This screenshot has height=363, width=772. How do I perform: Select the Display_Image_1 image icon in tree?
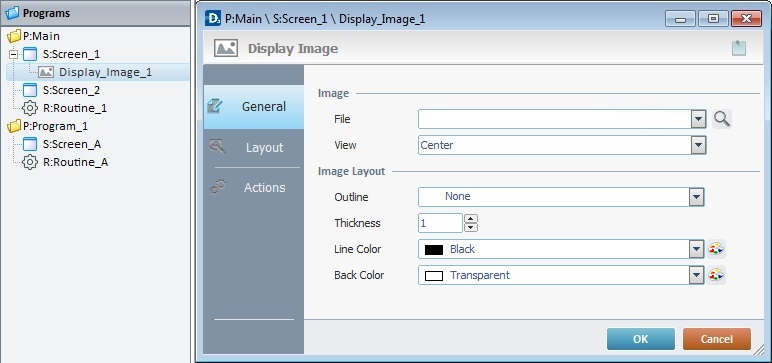click(x=46, y=72)
